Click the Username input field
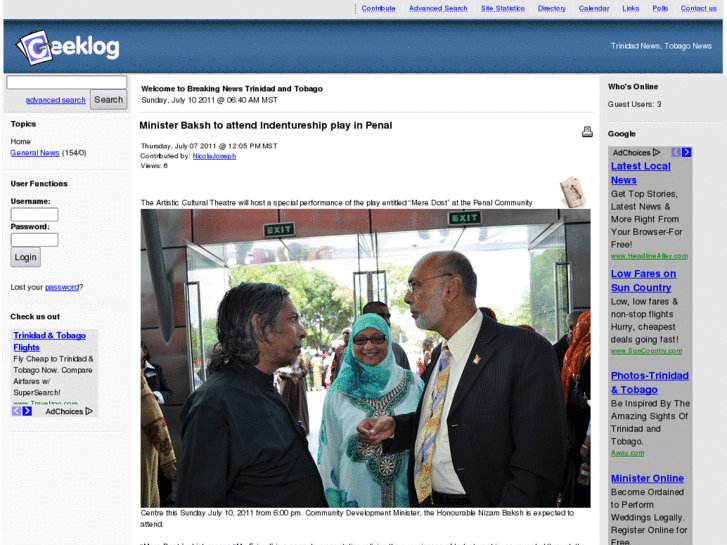The height and width of the screenshot is (545, 727). tap(34, 214)
